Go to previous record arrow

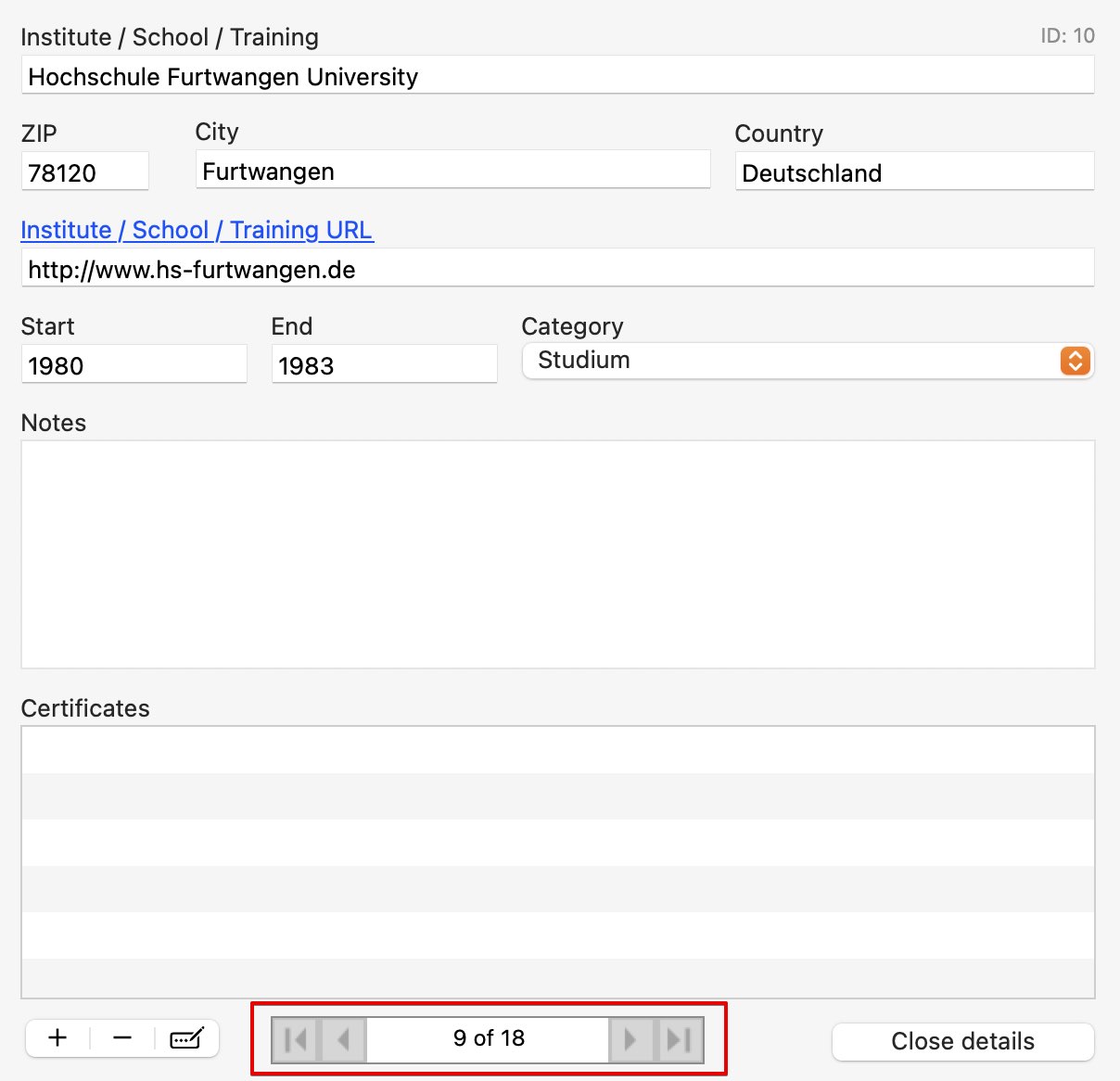pos(343,1039)
